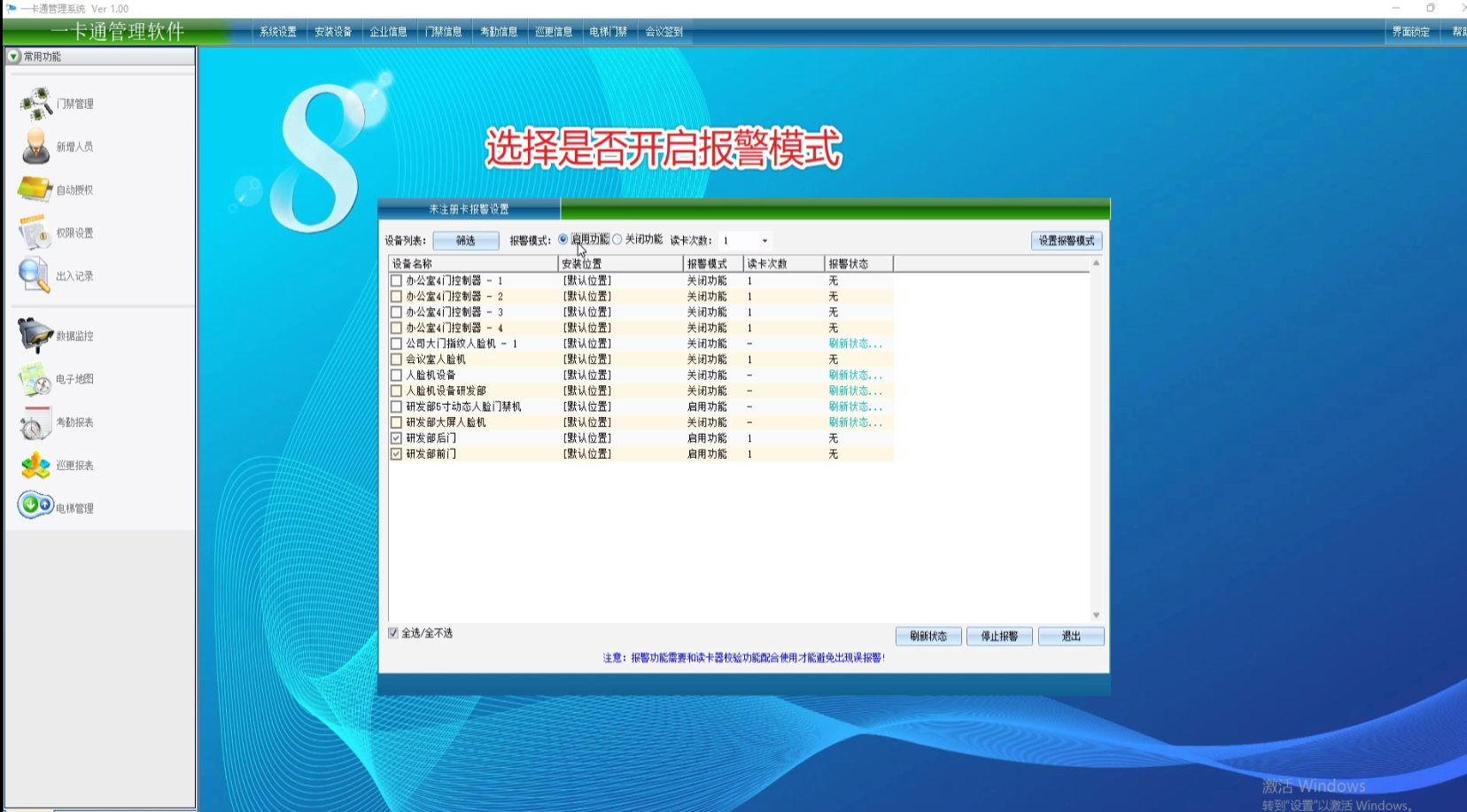
Task: Open the 读卡次数 dropdown
Action: 765,241
